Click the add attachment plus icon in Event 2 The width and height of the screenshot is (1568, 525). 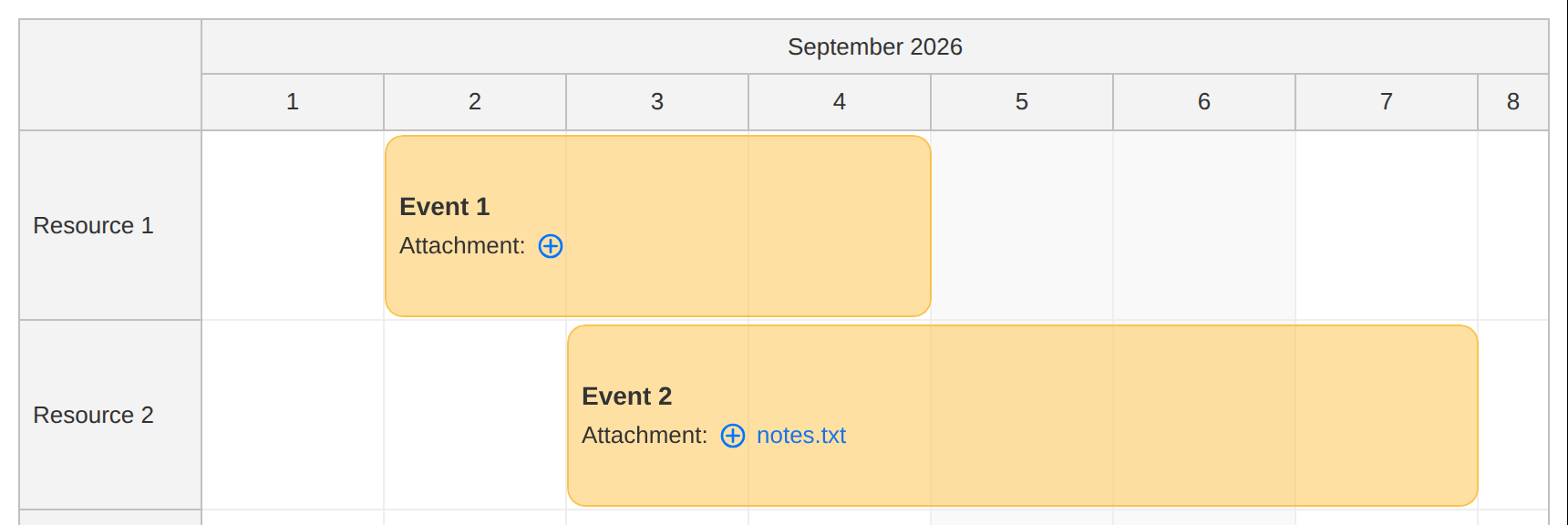[733, 436]
